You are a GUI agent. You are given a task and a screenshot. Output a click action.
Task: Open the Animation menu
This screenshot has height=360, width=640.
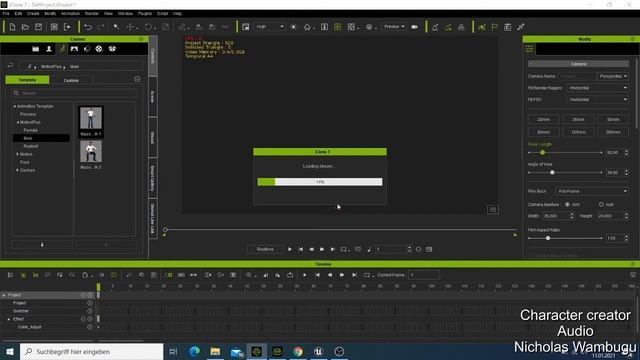[71, 13]
